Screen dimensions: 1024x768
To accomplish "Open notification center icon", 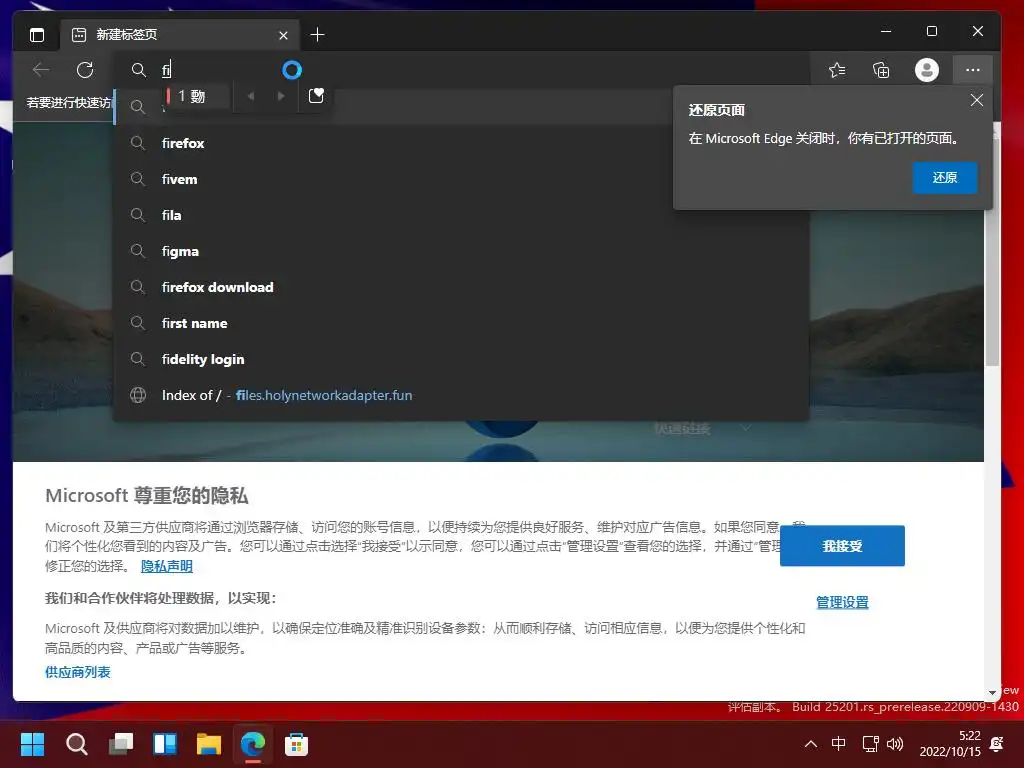I will coord(997,744).
